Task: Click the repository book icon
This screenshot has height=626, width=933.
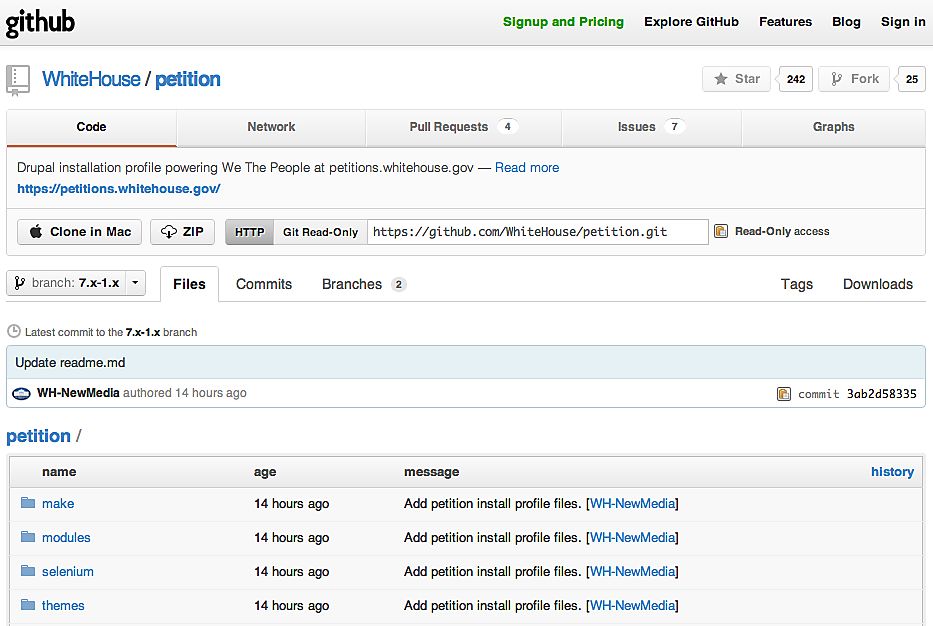Action: pos(18,80)
